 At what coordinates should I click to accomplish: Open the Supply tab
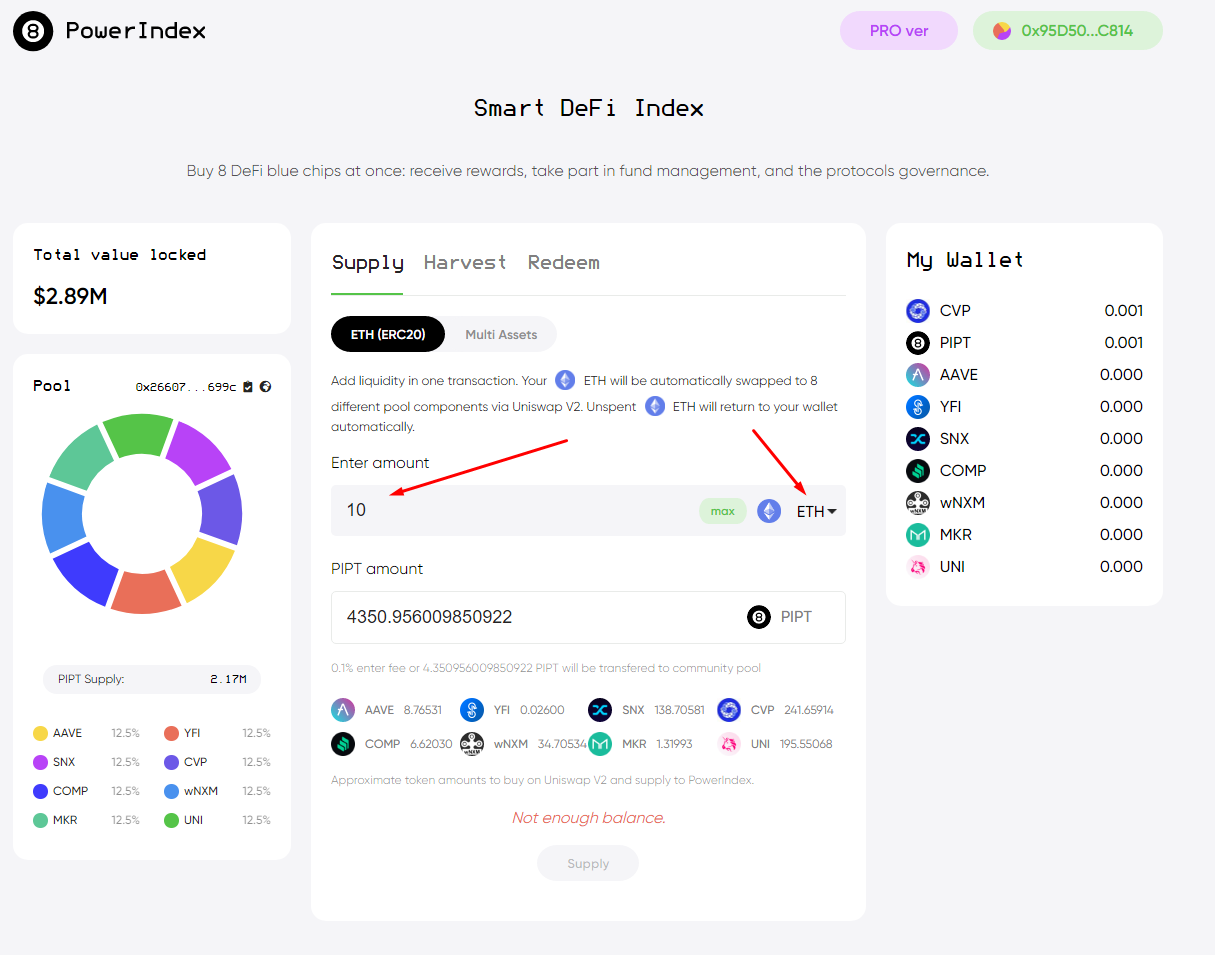click(x=367, y=263)
